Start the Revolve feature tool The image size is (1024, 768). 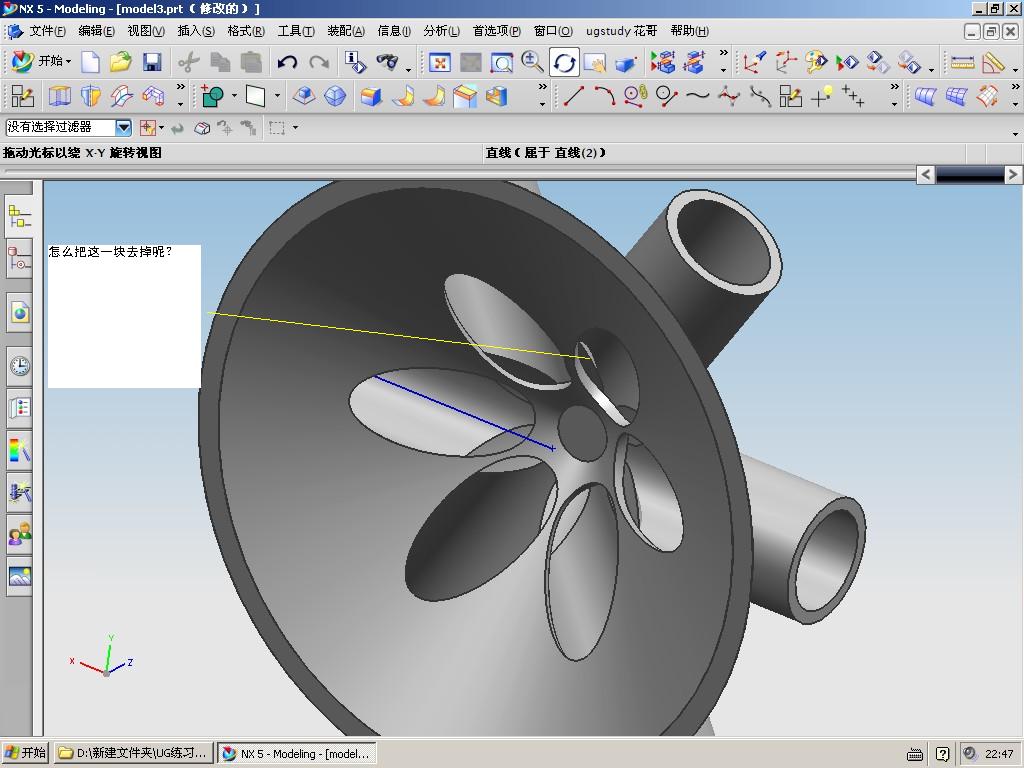click(x=91, y=97)
